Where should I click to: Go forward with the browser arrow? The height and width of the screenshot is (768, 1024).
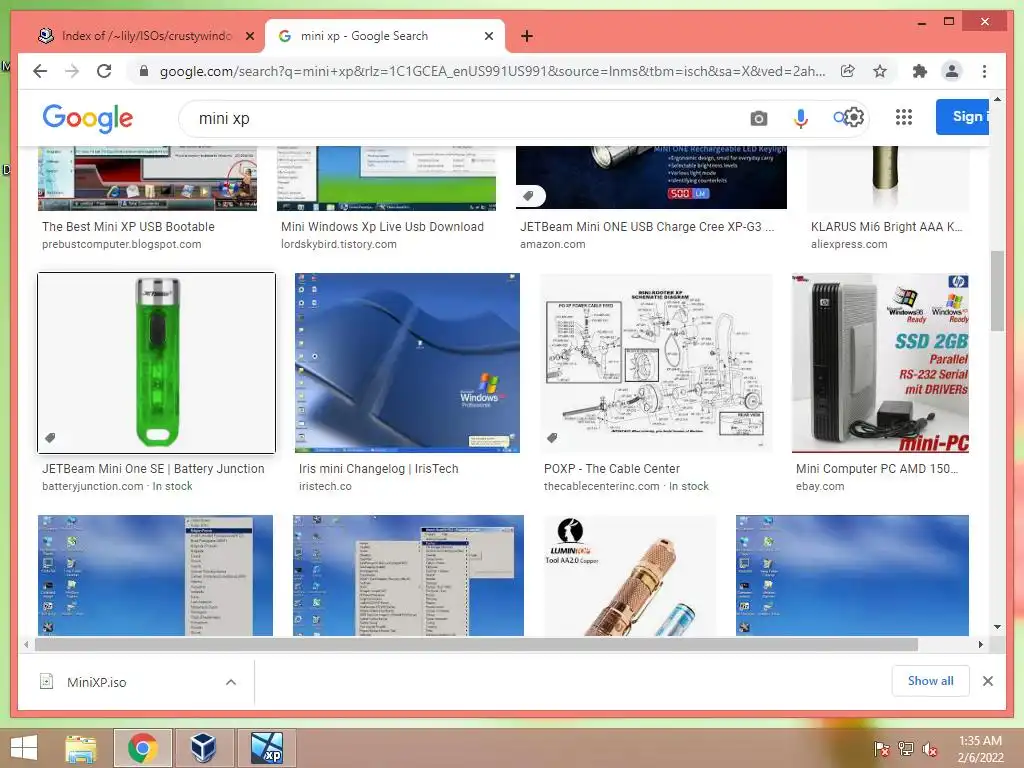[72, 71]
